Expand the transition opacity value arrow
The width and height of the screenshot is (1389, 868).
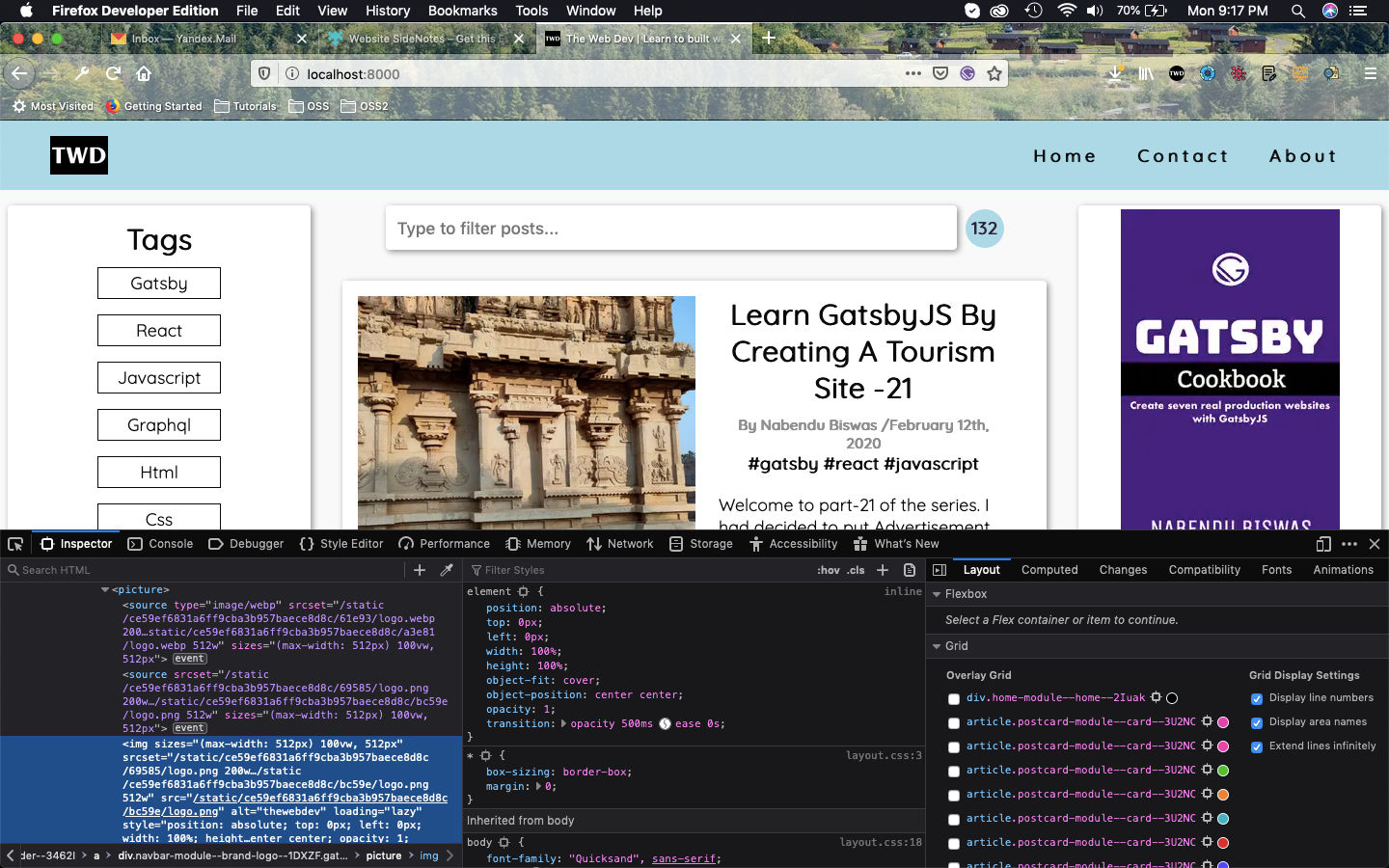(x=564, y=723)
